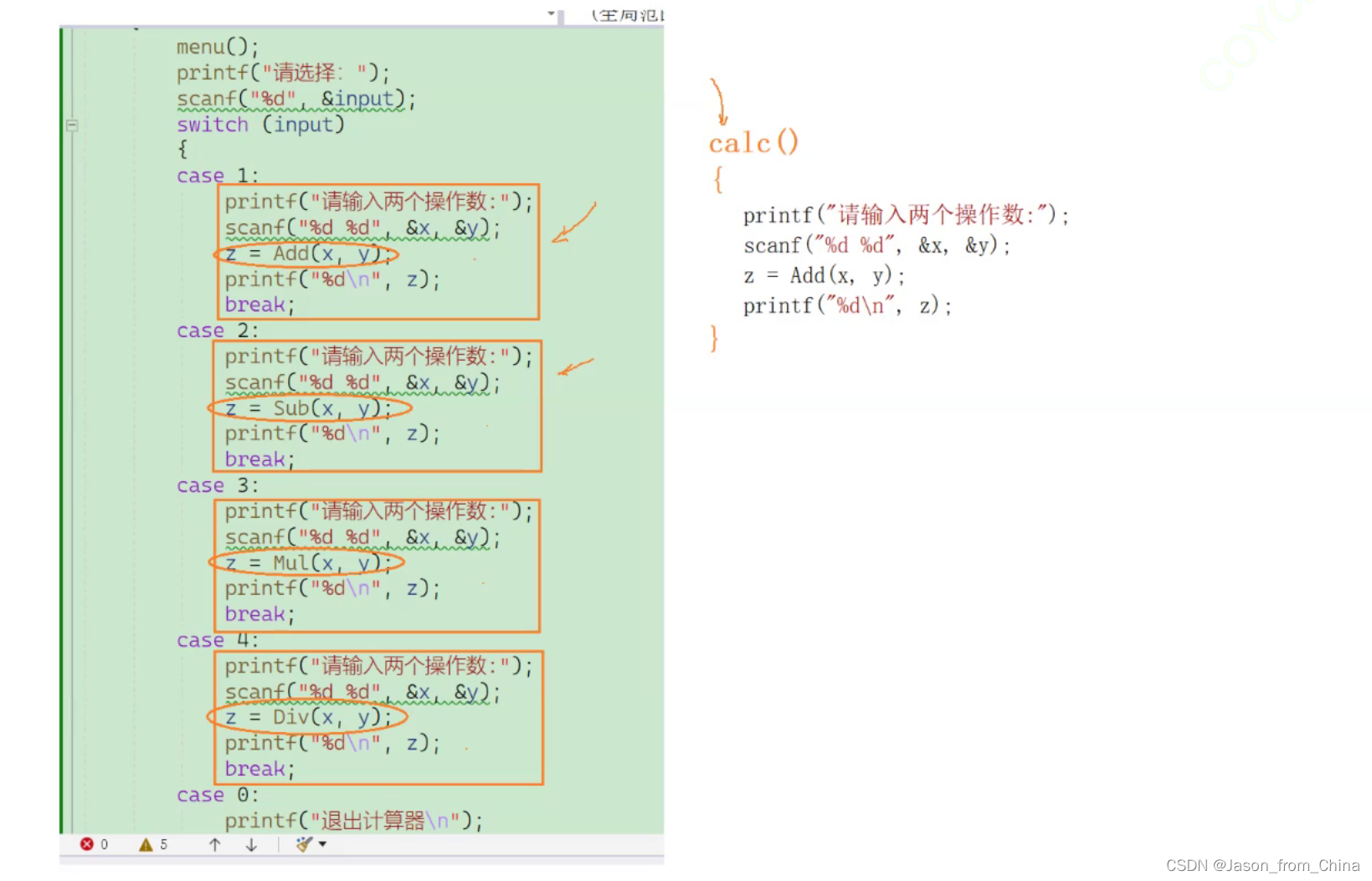Viewport: 1372px width, 881px height.
Task: Click printf("请输入两个操作数:") under case 4
Action: [378, 666]
